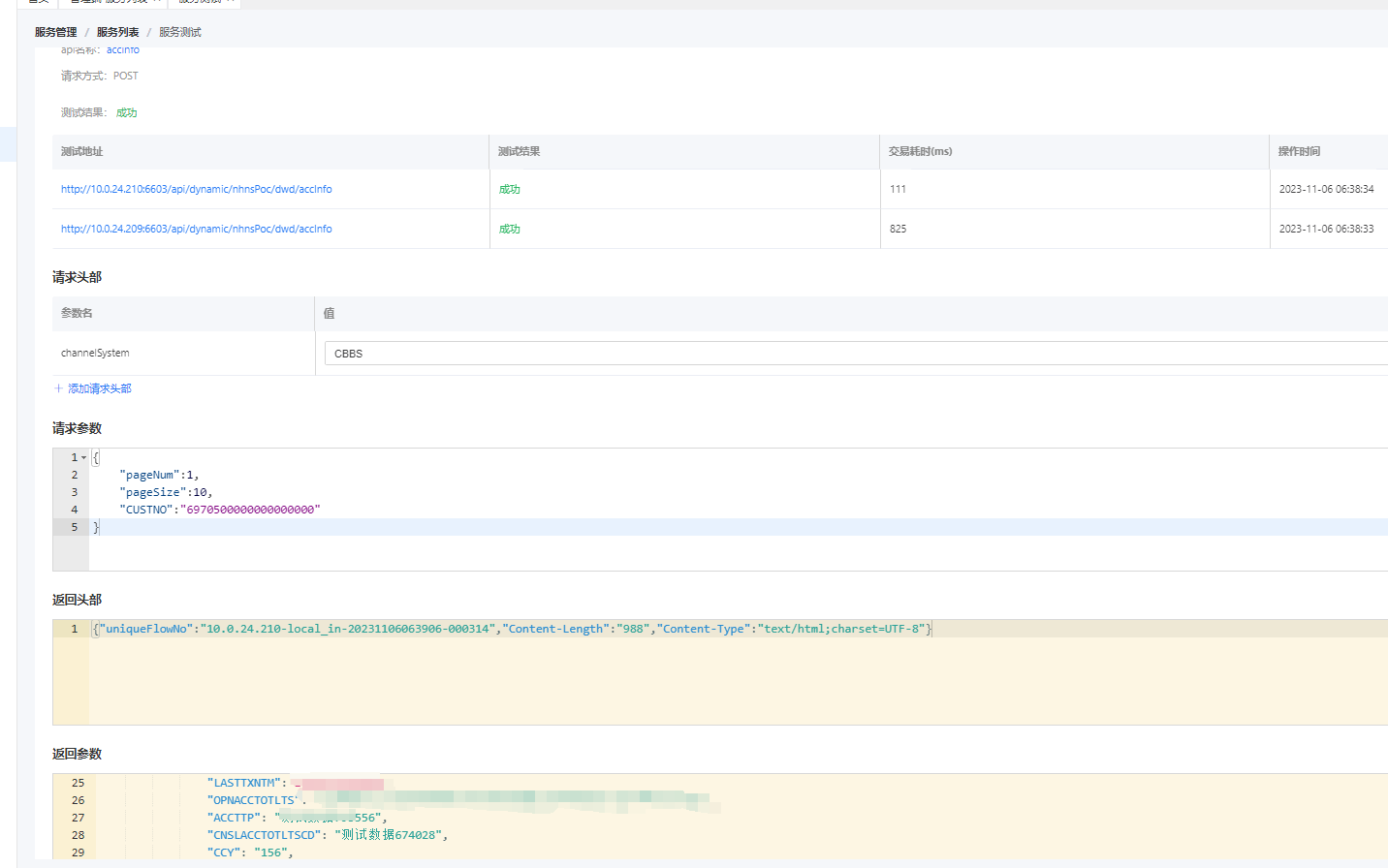
Task: Click the accInfo api name value
Action: (123, 49)
